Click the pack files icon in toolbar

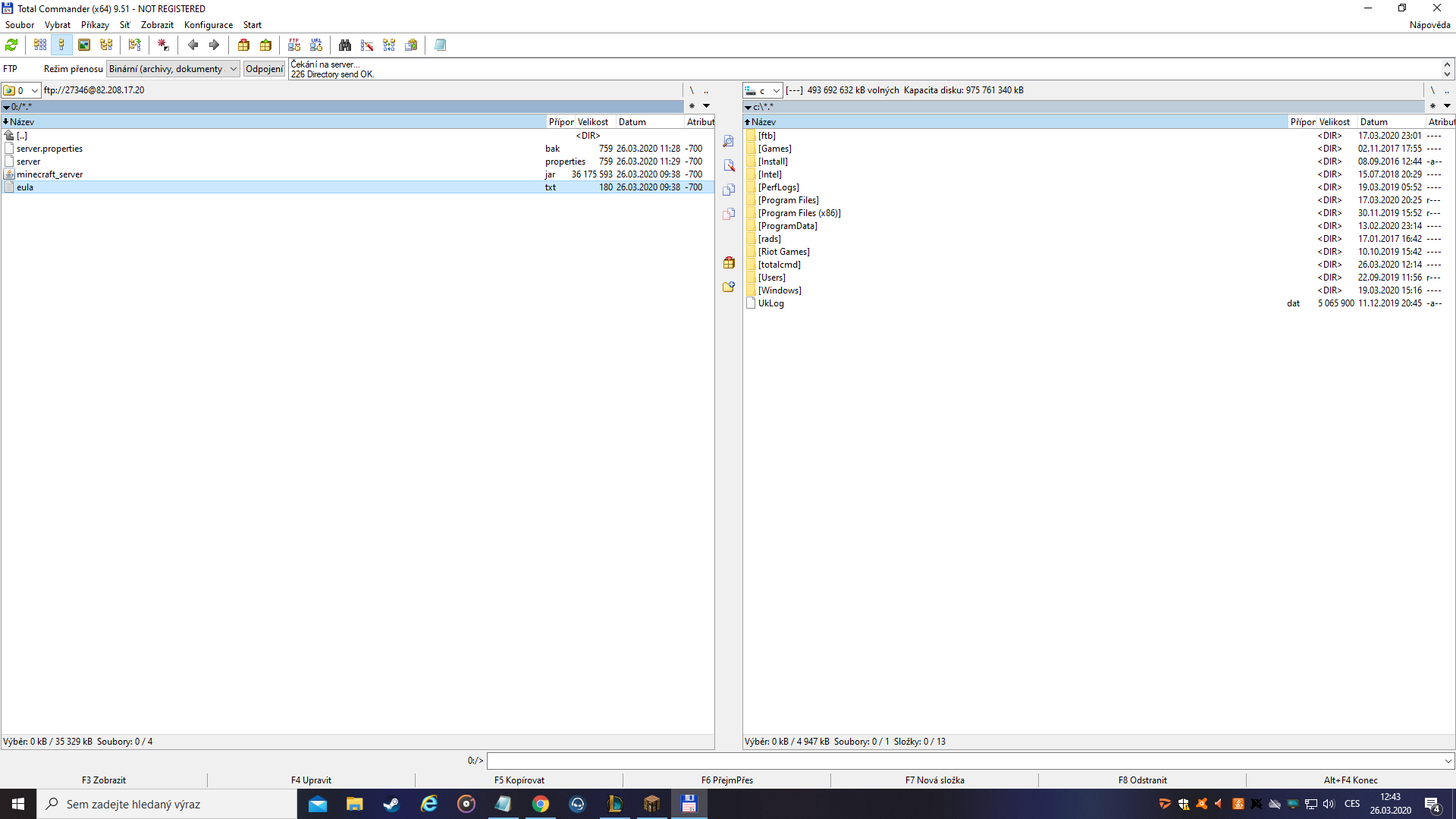(x=243, y=45)
